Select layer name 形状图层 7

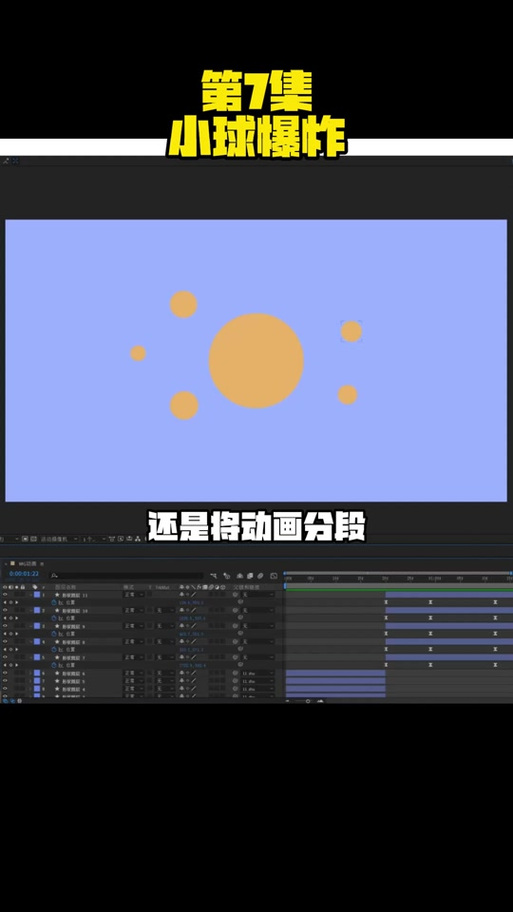(x=74, y=657)
